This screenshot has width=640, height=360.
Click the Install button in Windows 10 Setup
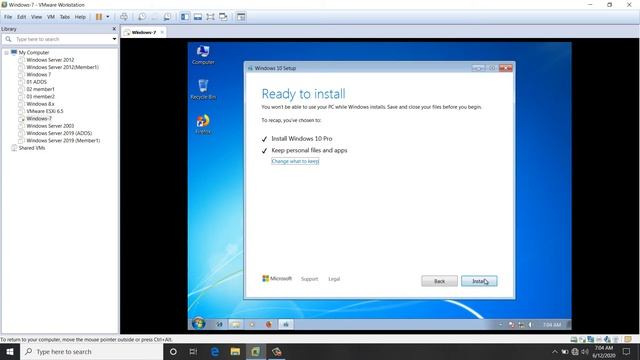coord(479,281)
